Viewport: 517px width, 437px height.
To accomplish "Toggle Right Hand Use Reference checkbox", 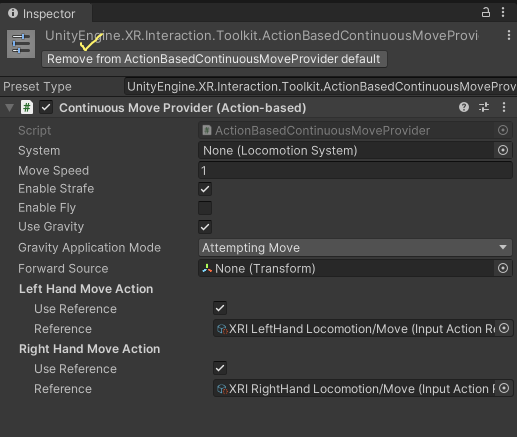I will pos(220,368).
